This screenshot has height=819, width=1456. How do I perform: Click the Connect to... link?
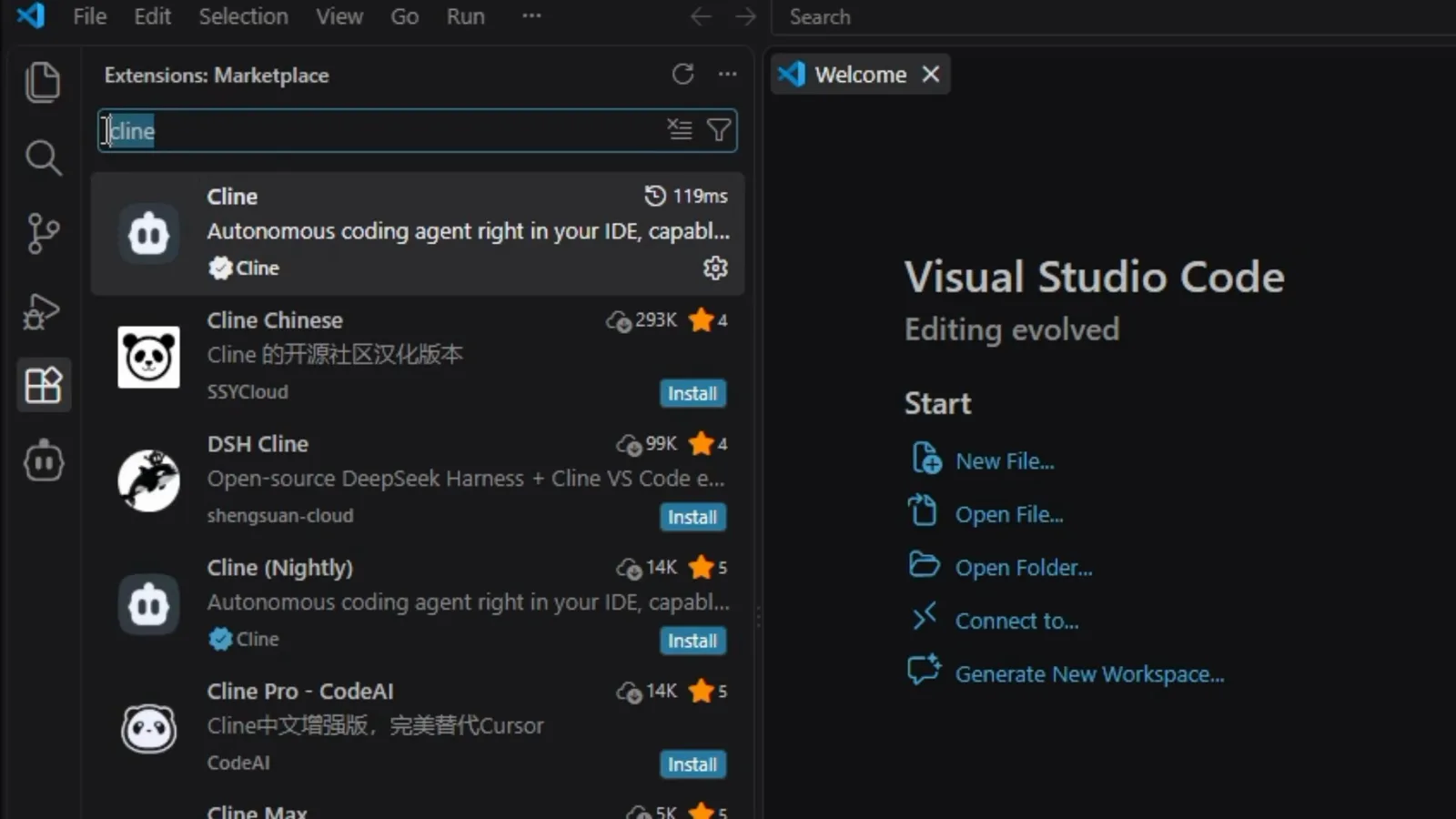point(1016,621)
